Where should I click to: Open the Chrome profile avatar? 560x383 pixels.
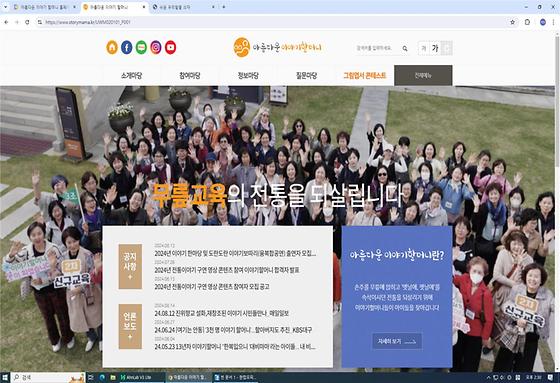(x=542, y=22)
